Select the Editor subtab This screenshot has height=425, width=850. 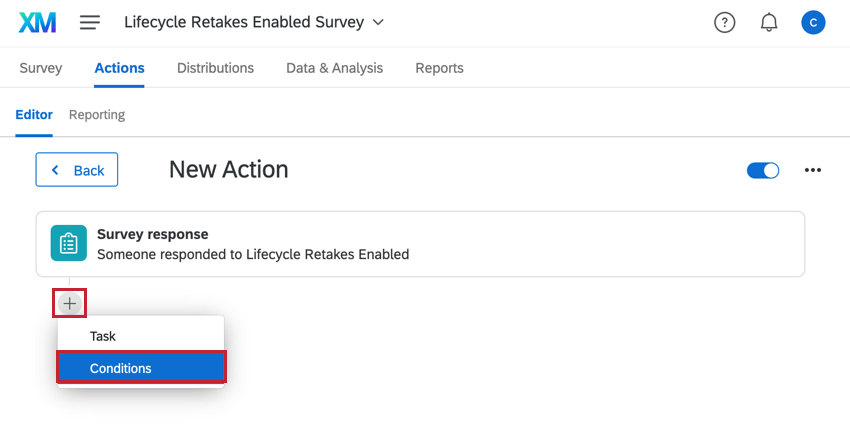pos(34,115)
